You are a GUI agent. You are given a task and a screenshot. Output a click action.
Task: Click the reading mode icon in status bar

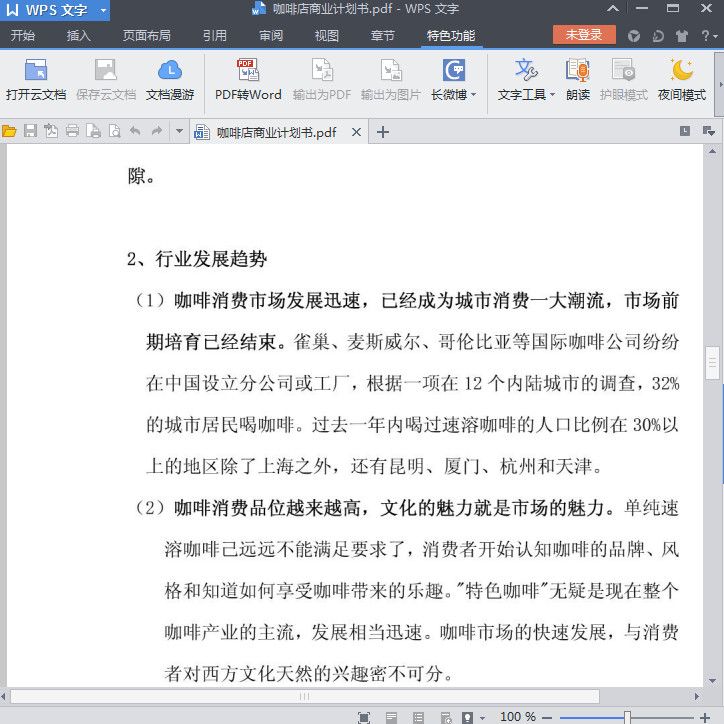click(467, 718)
